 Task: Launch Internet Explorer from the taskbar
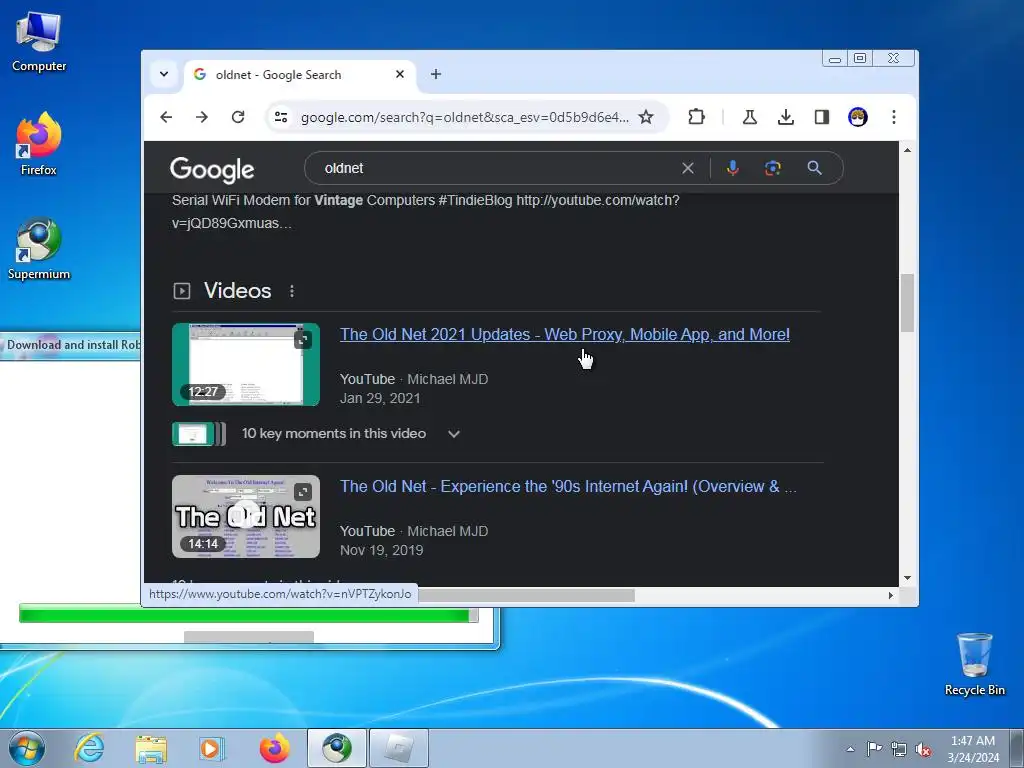coord(89,748)
